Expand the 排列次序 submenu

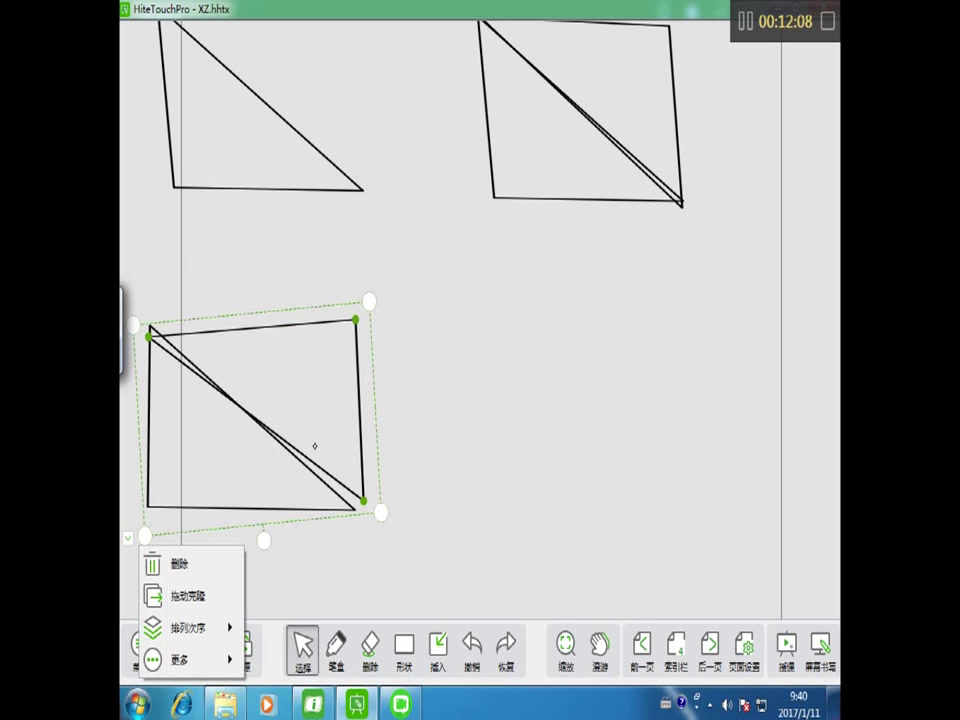tap(188, 628)
